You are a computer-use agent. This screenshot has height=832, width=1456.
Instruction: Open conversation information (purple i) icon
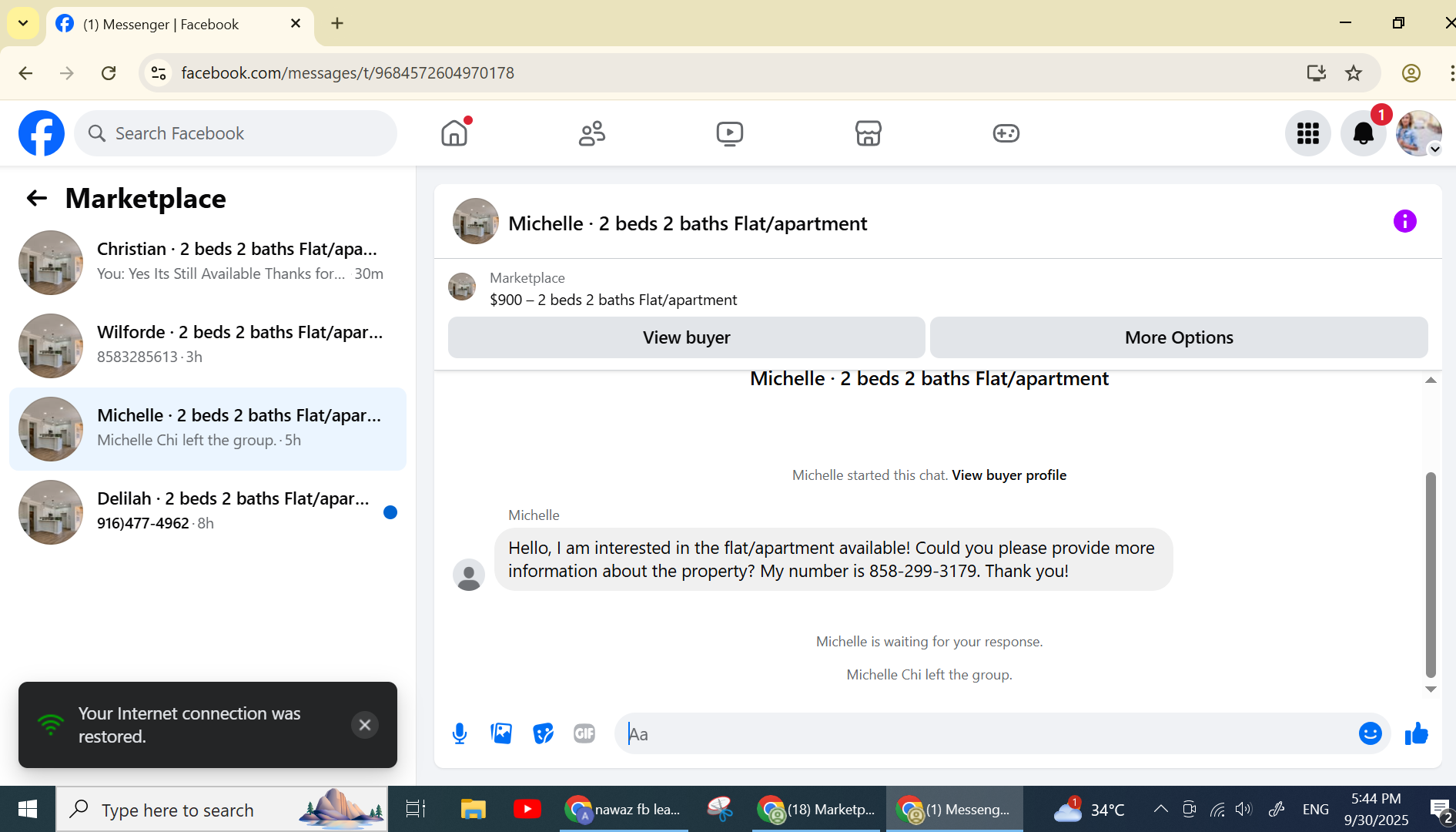[1405, 222]
